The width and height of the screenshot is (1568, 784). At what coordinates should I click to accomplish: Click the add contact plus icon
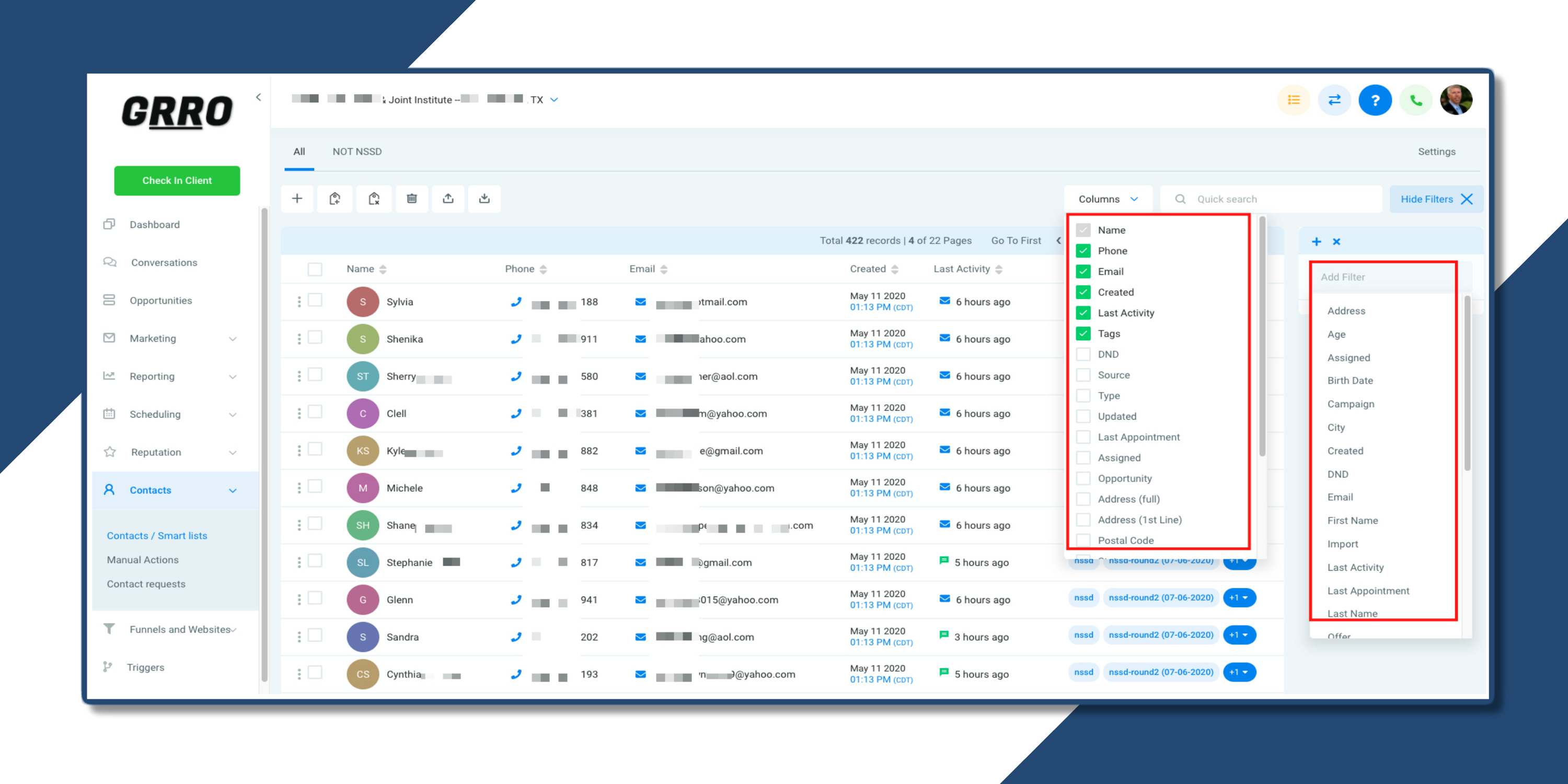(x=297, y=199)
